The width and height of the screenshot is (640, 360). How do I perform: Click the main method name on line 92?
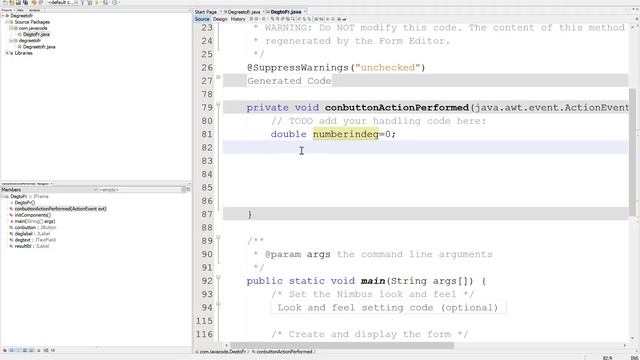click(373, 281)
